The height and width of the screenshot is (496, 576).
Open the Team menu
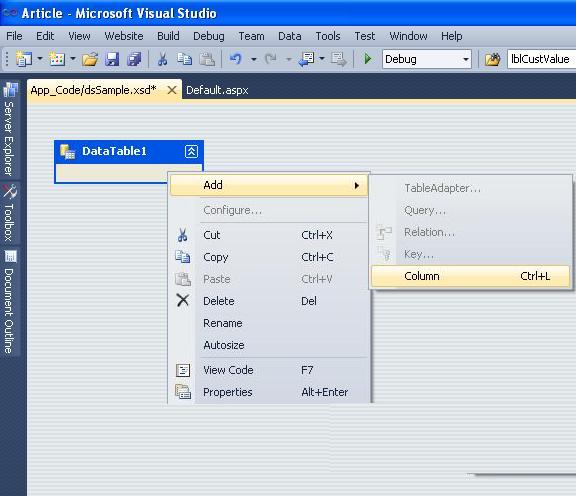(251, 36)
